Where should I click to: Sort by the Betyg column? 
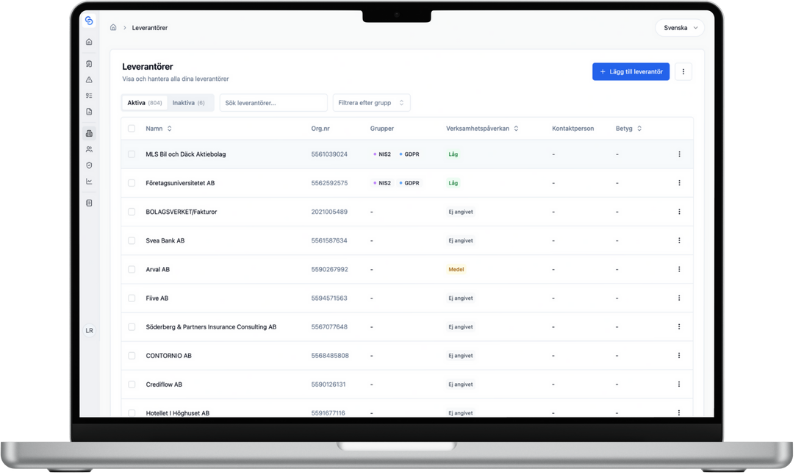(628, 129)
